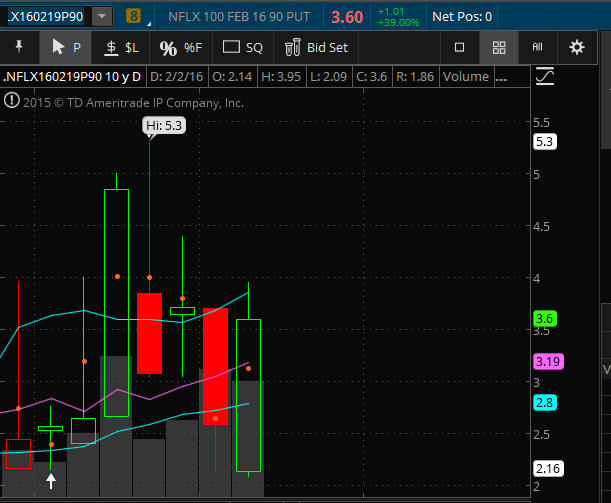
Task: Open the symbol dropdown arrow
Action: pos(101,16)
